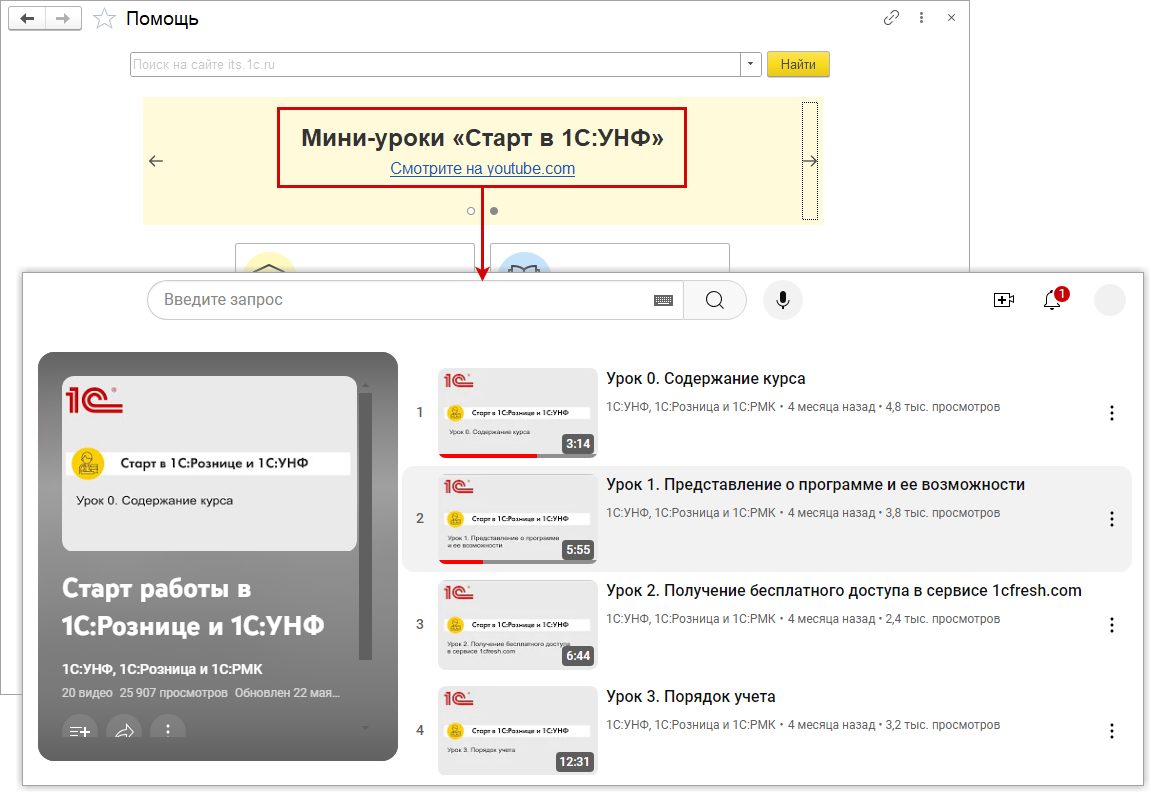Open channel name under Урок 3 title
The image size is (1151, 793).
tap(691, 725)
